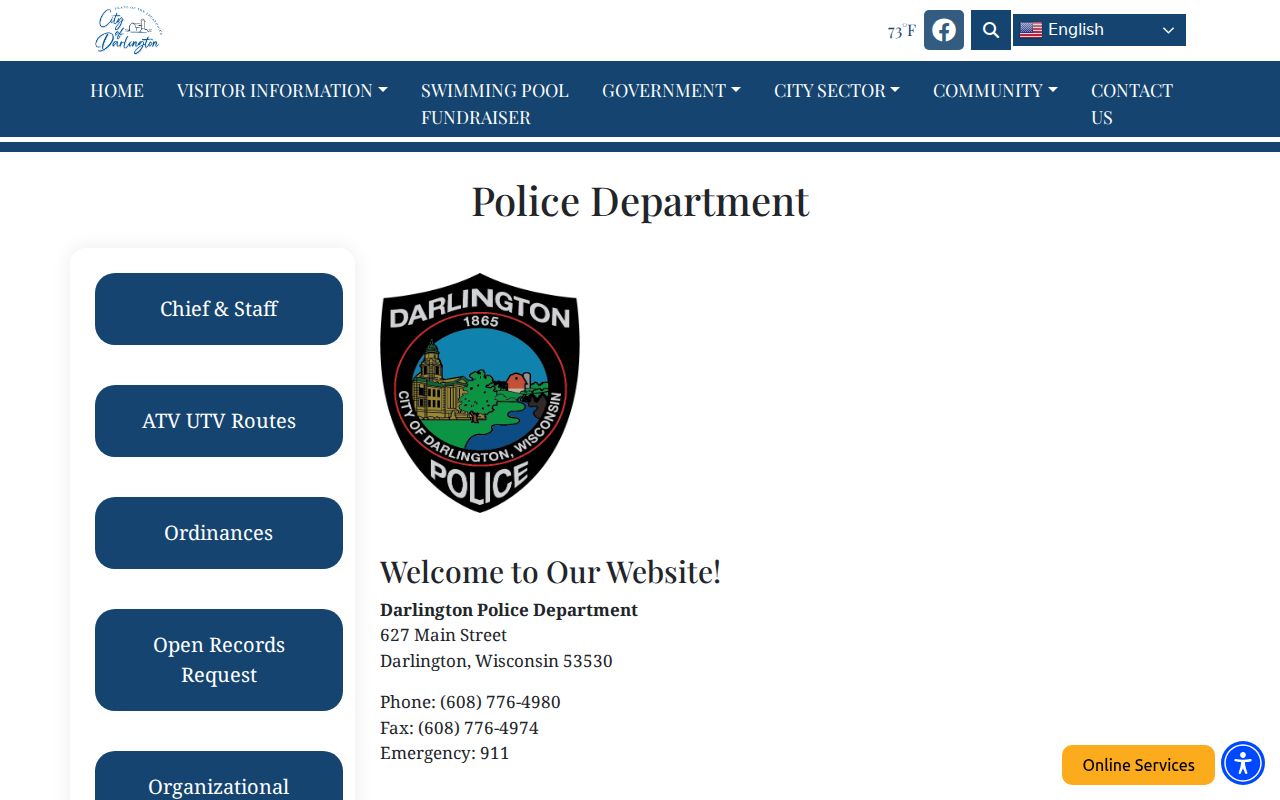Click the search magnifier icon
Image resolution: width=1280 pixels, height=800 pixels.
991,30
